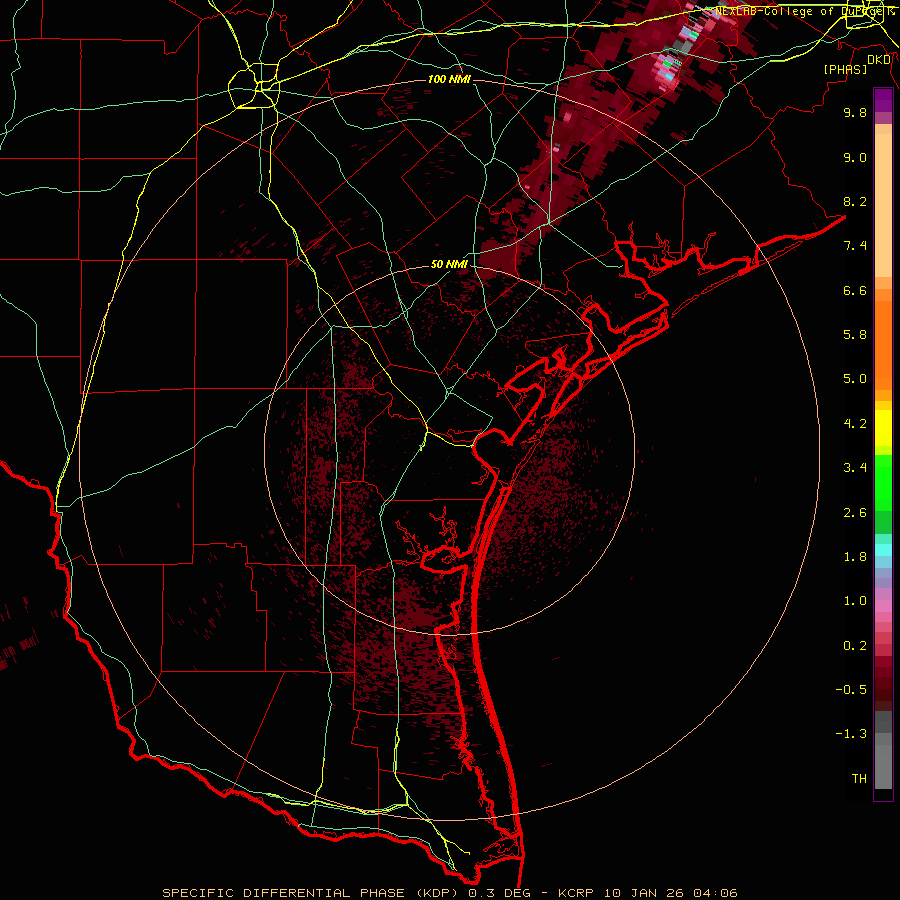Click the 1.8 scale value label
Viewport: 900px width, 900px height.
[x=855, y=557]
